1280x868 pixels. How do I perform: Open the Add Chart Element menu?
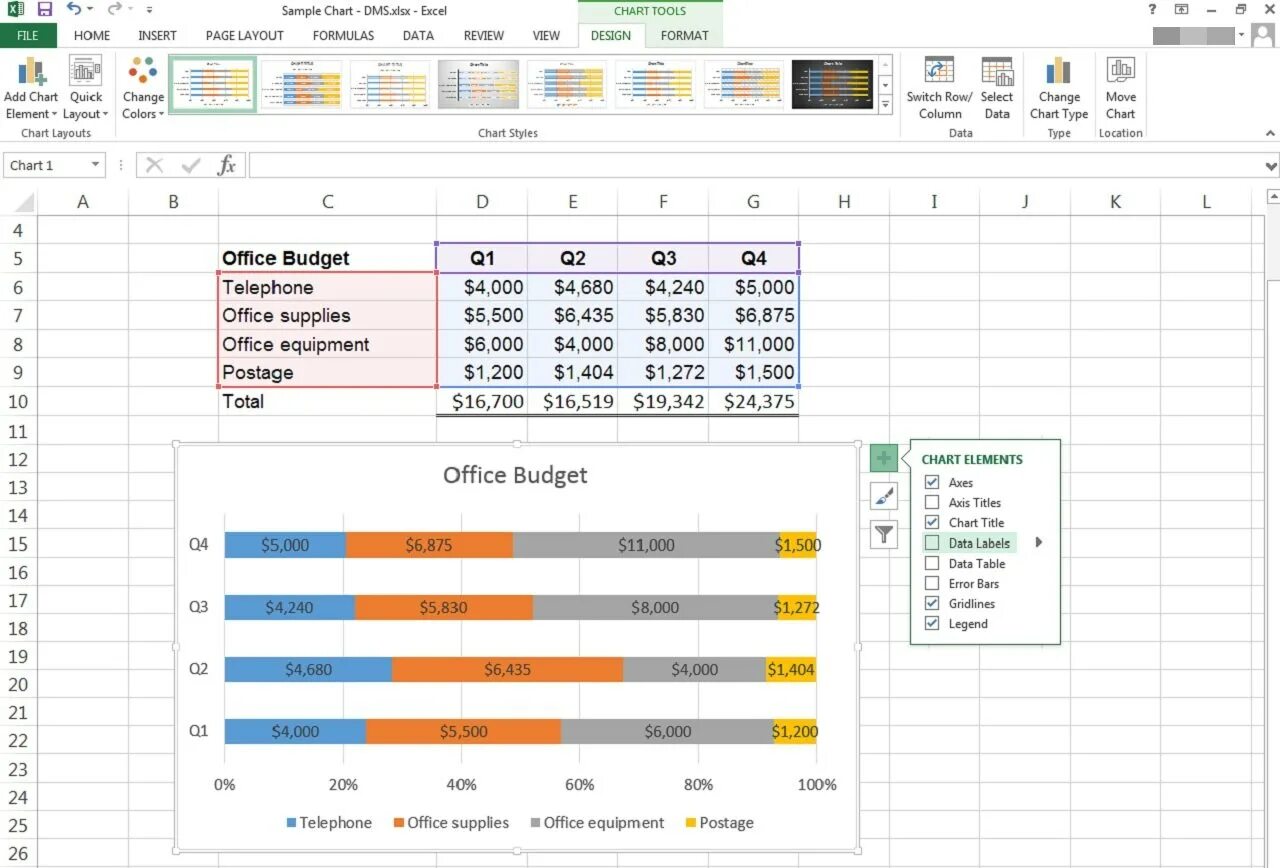click(31, 88)
